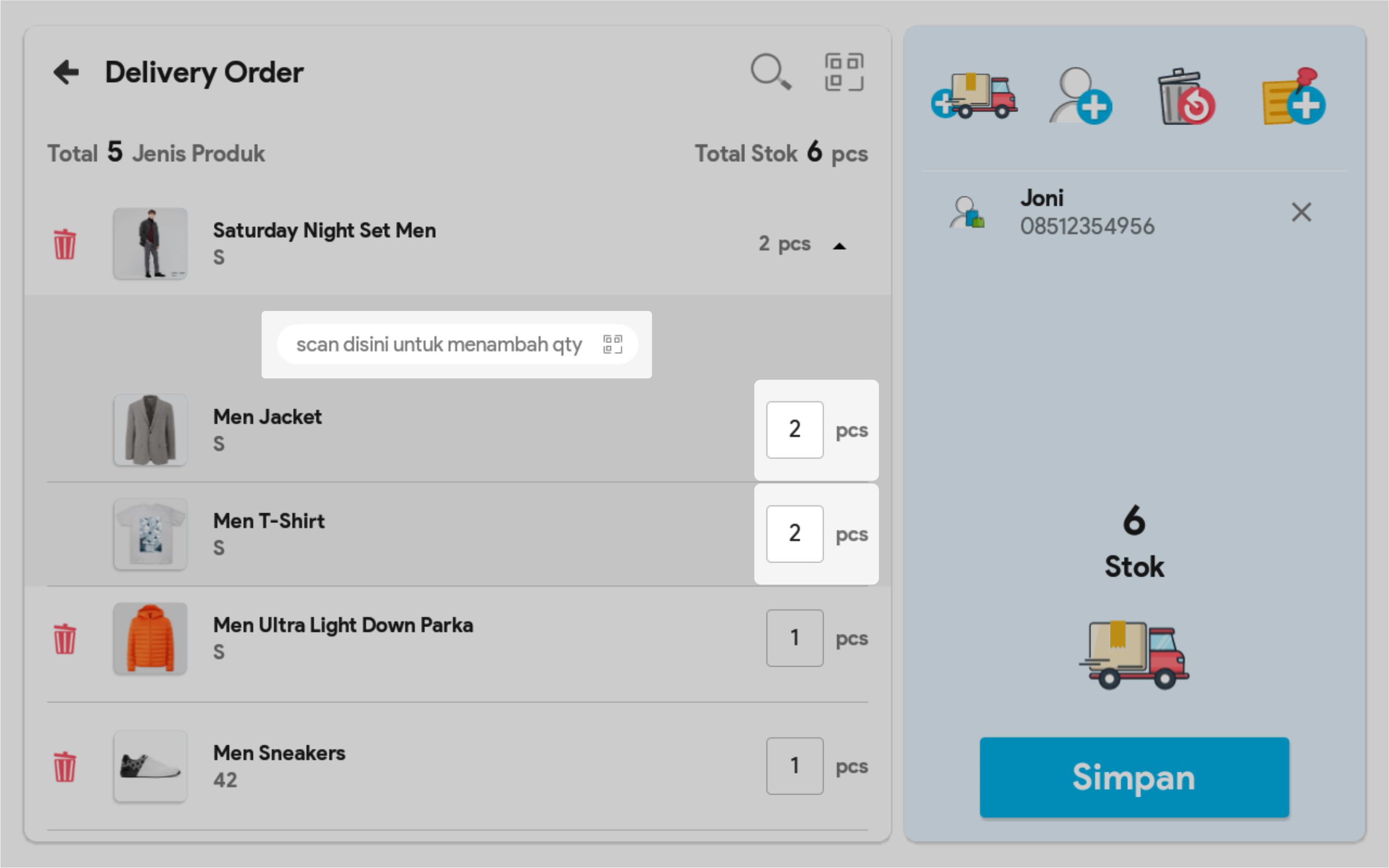Delete Saturday Night Set Men item
The height and width of the screenshot is (868, 1389).
pos(65,244)
